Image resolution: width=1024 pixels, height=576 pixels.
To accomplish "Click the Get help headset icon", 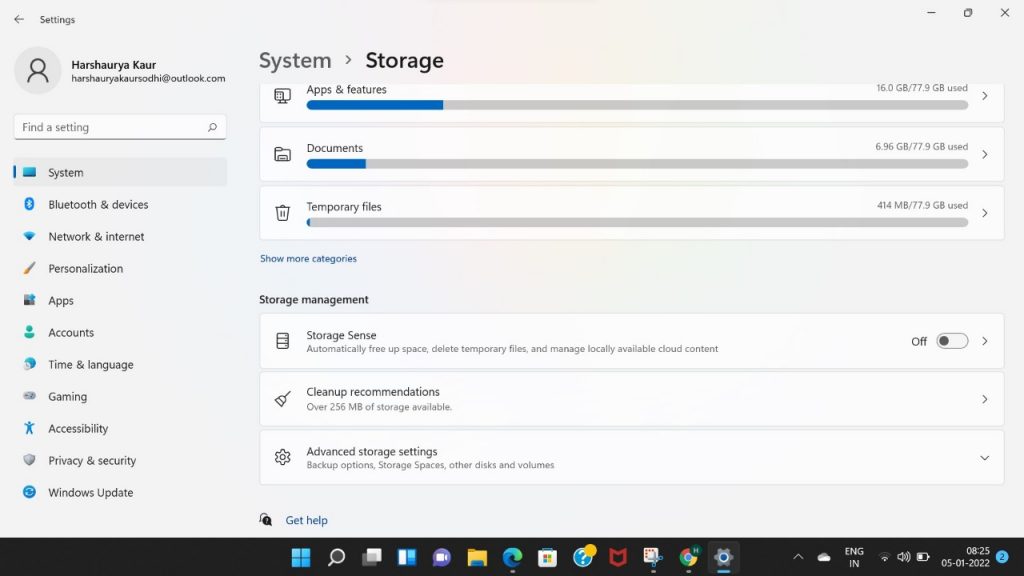I will [x=266, y=520].
